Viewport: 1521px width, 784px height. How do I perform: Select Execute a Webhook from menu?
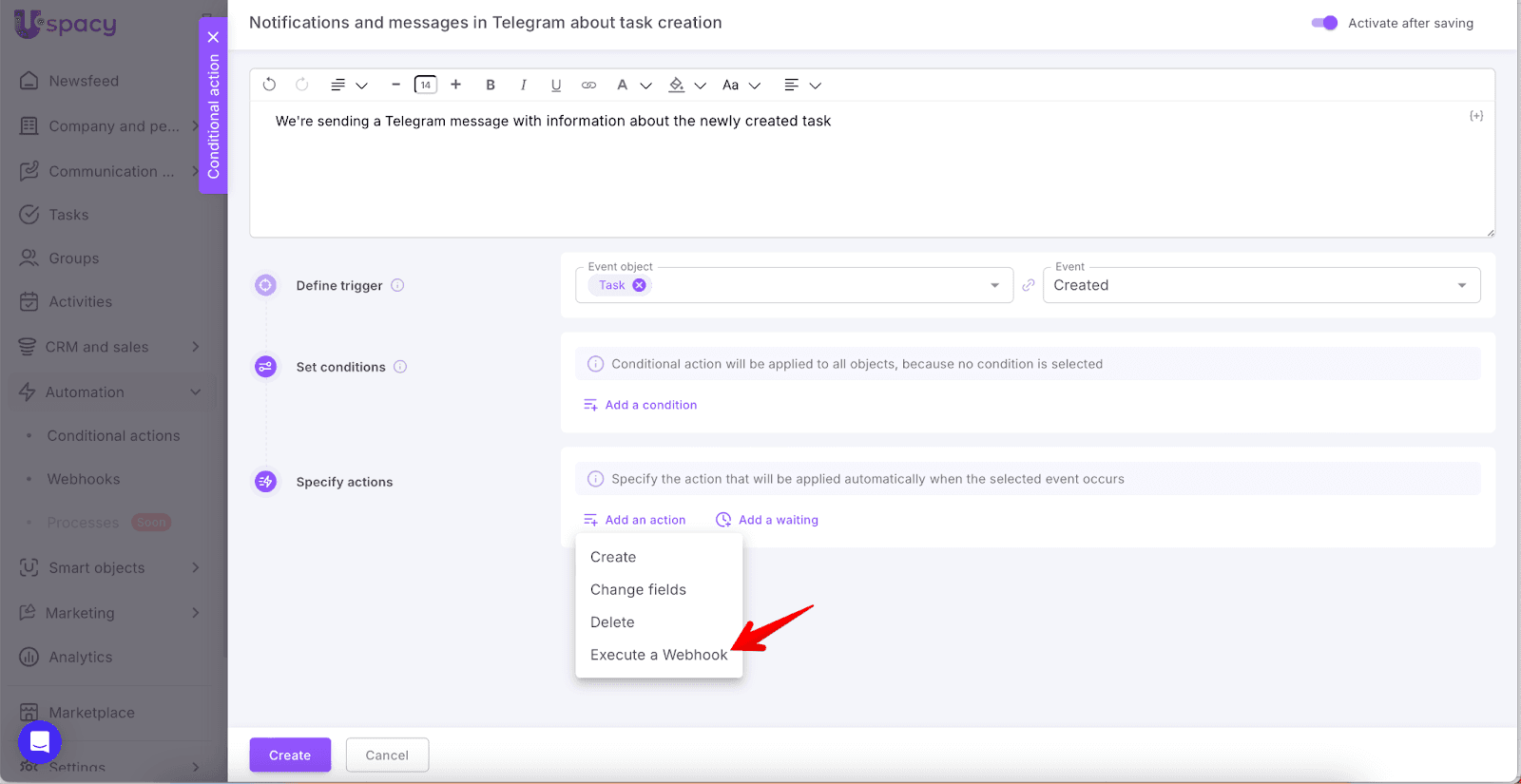point(658,655)
